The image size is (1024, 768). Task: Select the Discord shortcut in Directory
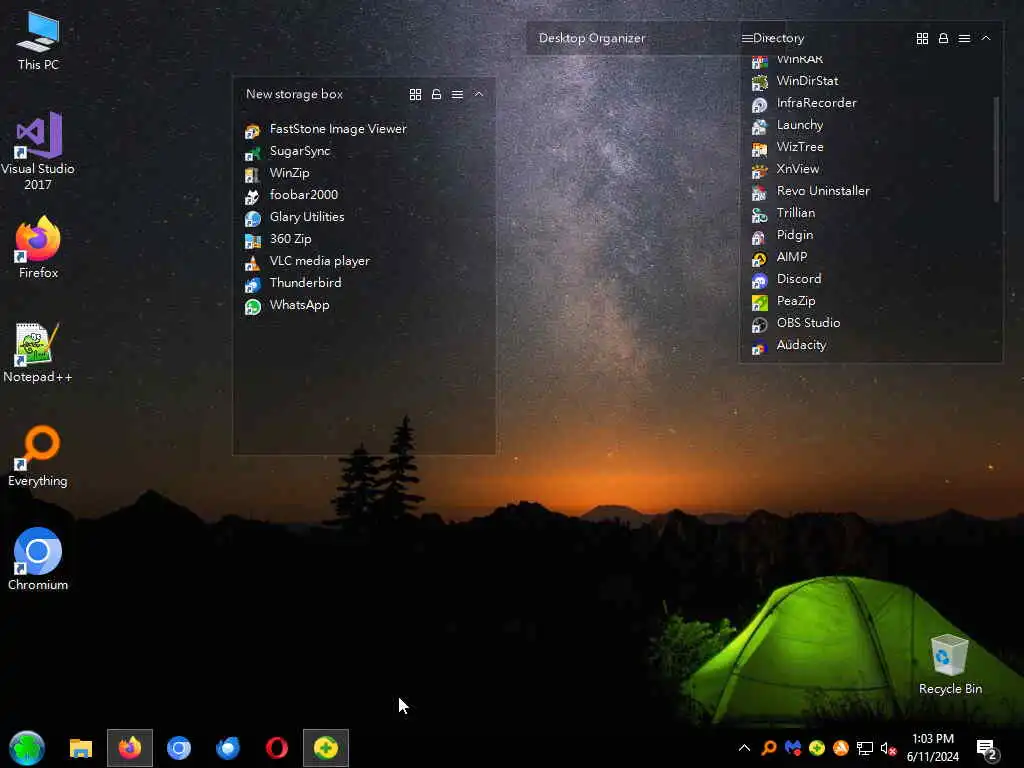click(x=786, y=280)
